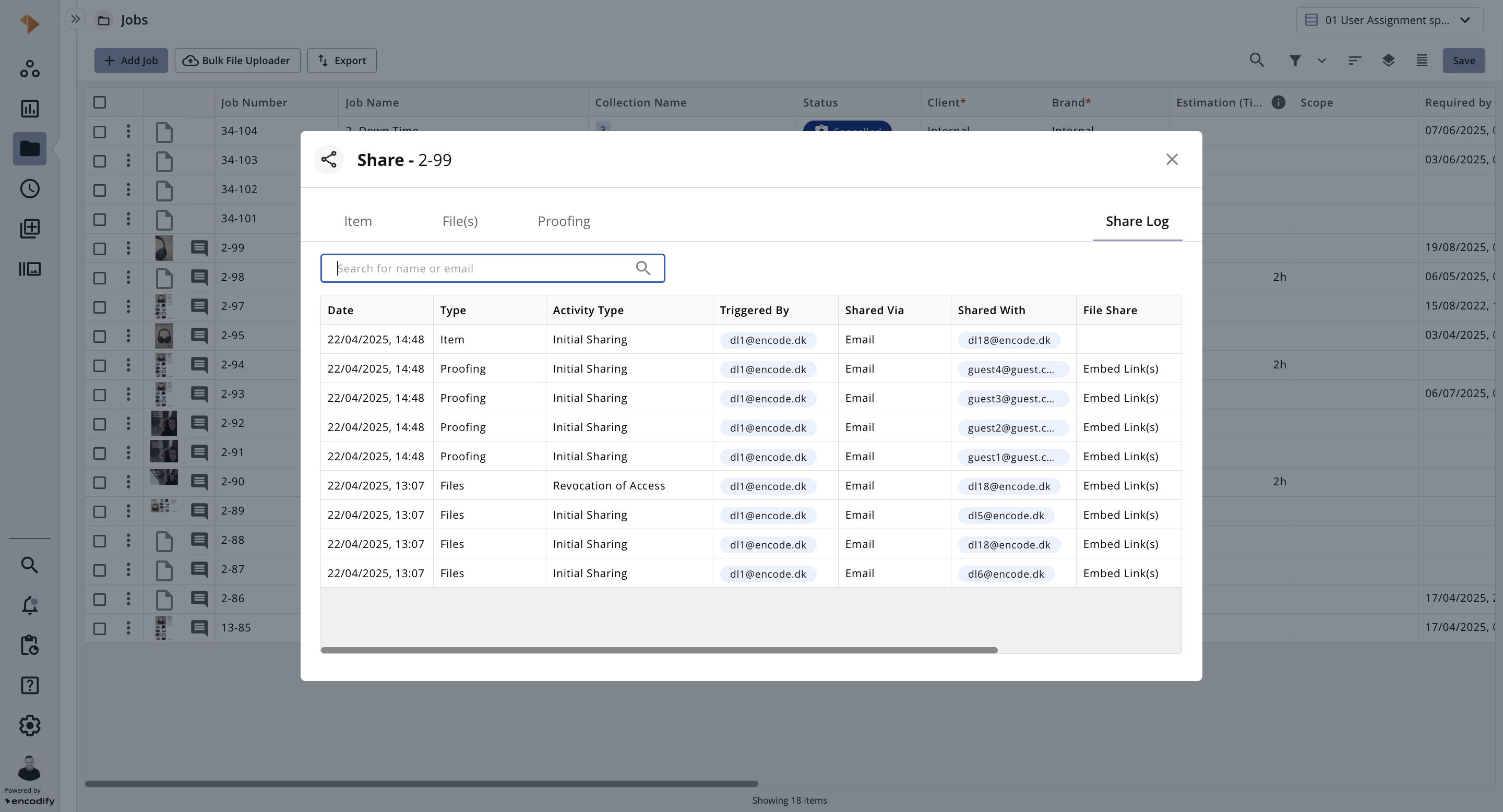The height and width of the screenshot is (812, 1503).
Task: Click the layers grouping icon
Action: tap(1389, 60)
